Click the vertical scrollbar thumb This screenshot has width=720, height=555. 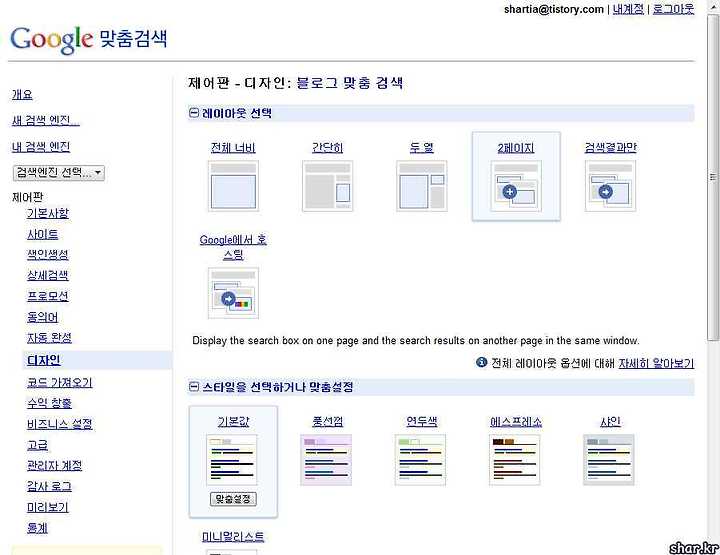(713, 177)
